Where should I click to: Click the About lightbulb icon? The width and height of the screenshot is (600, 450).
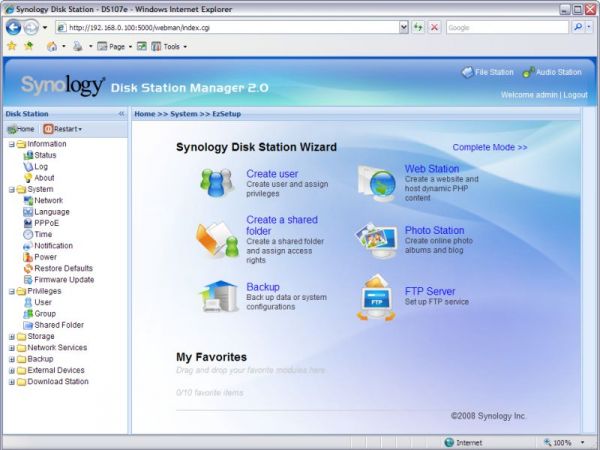28,178
